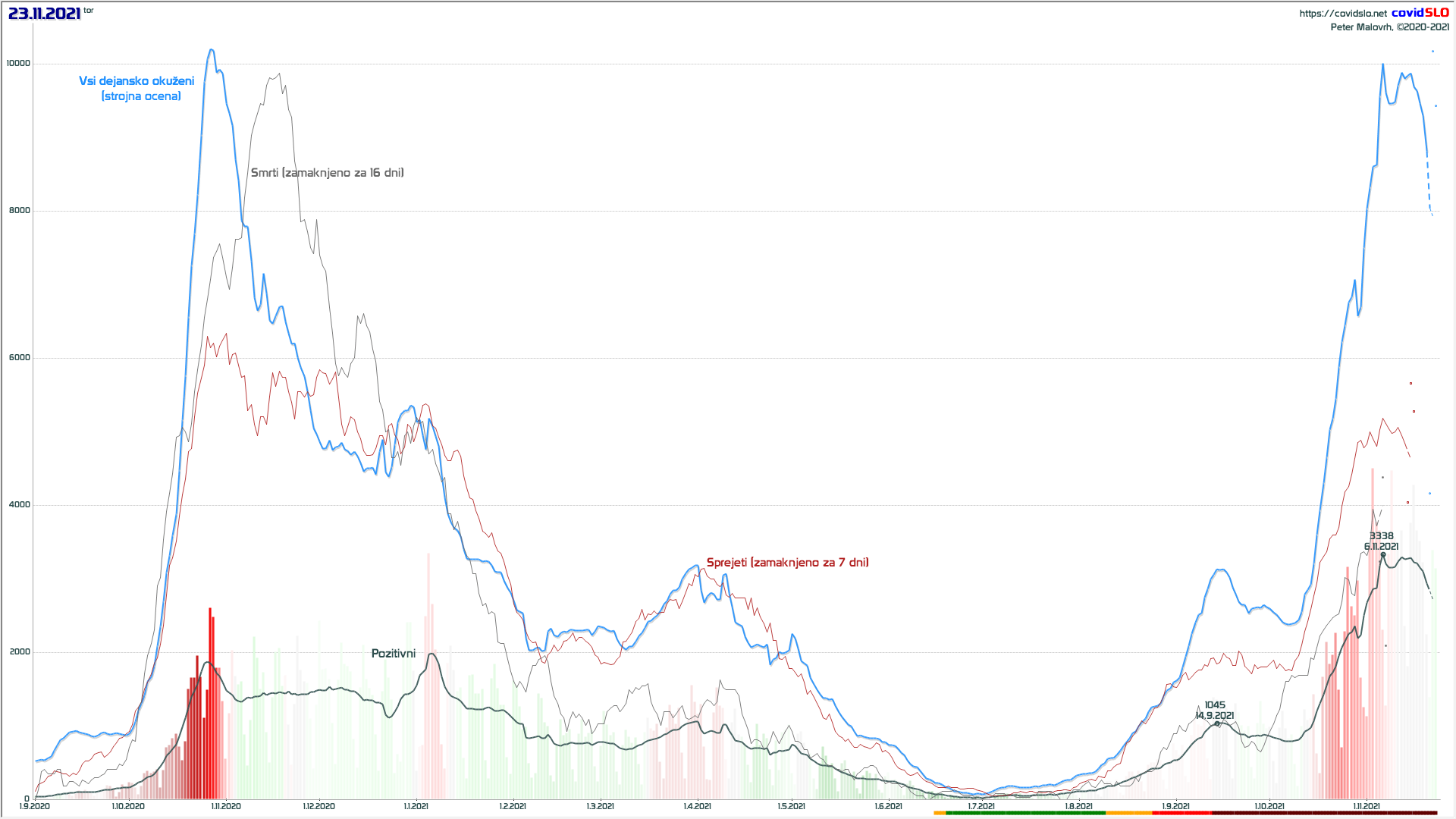Click the 'Sprejeti (zamaknjeno za 7 dni)' red label
Screen dimensions: 1456x819
click(x=787, y=563)
